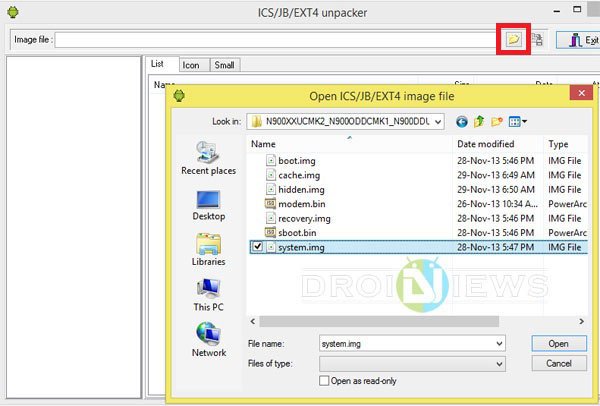
Task: Click the scroll left arrow in file list
Action: coord(253,321)
